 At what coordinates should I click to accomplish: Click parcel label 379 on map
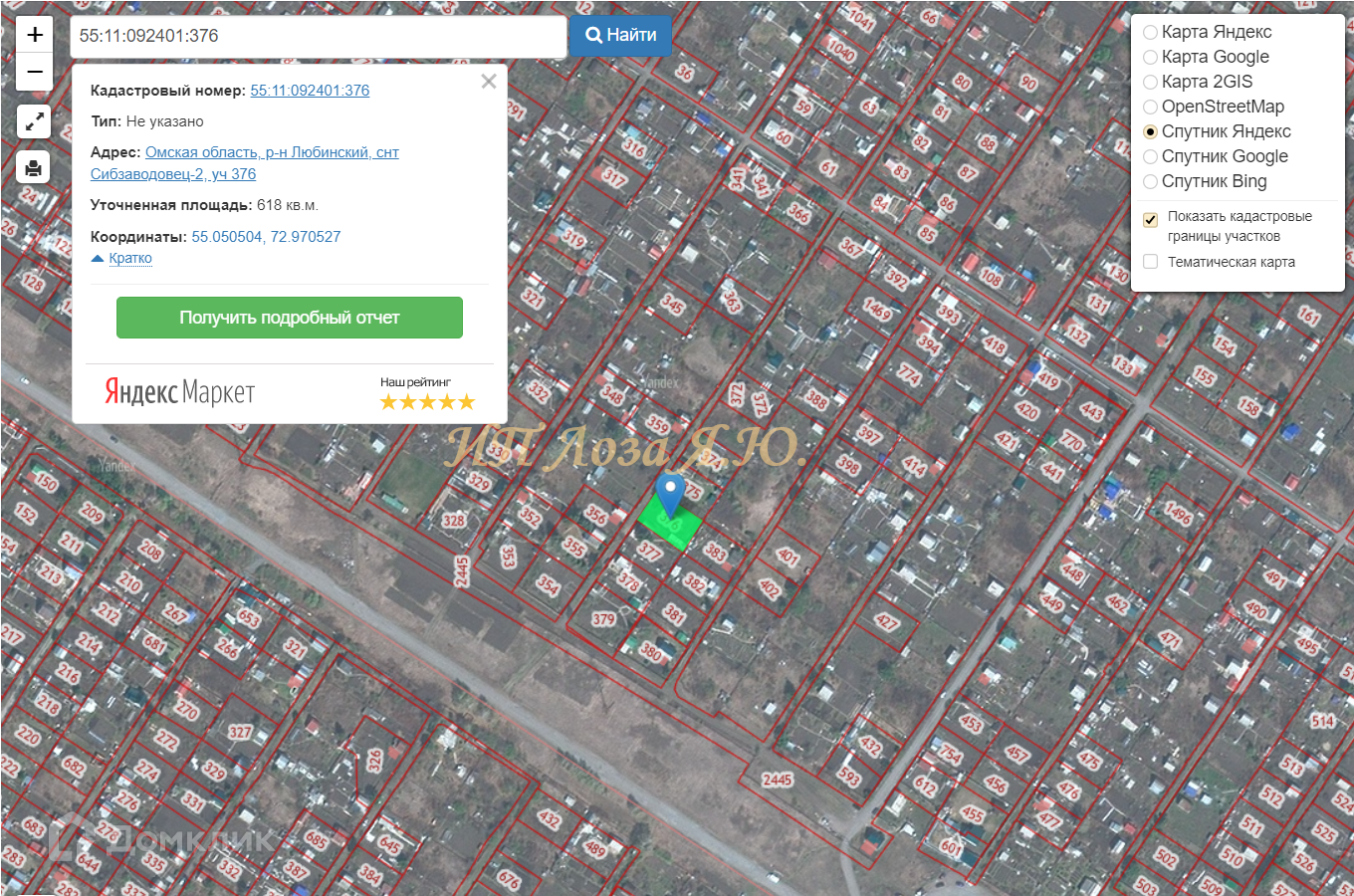[603, 619]
